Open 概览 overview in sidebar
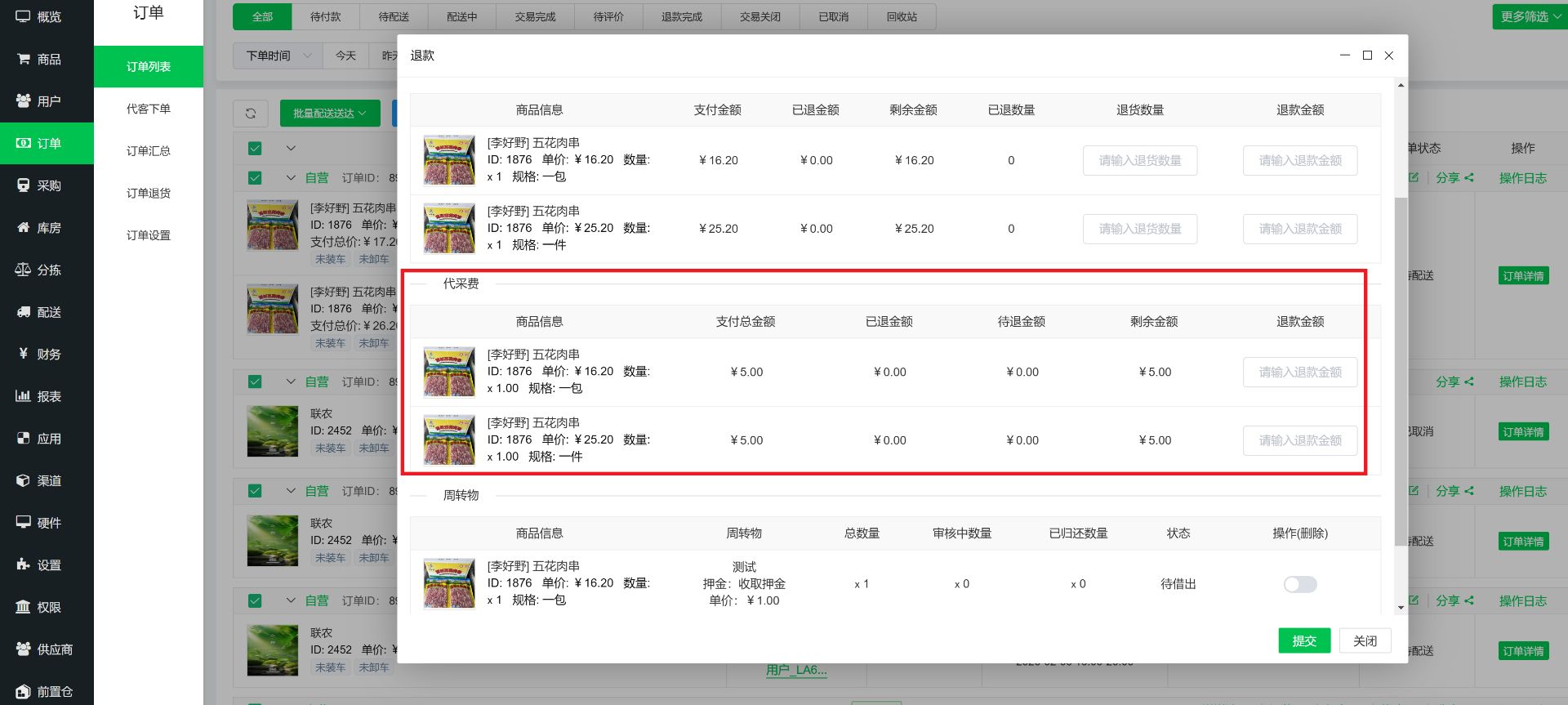The width and height of the screenshot is (1568, 705). pyautogui.click(x=47, y=16)
